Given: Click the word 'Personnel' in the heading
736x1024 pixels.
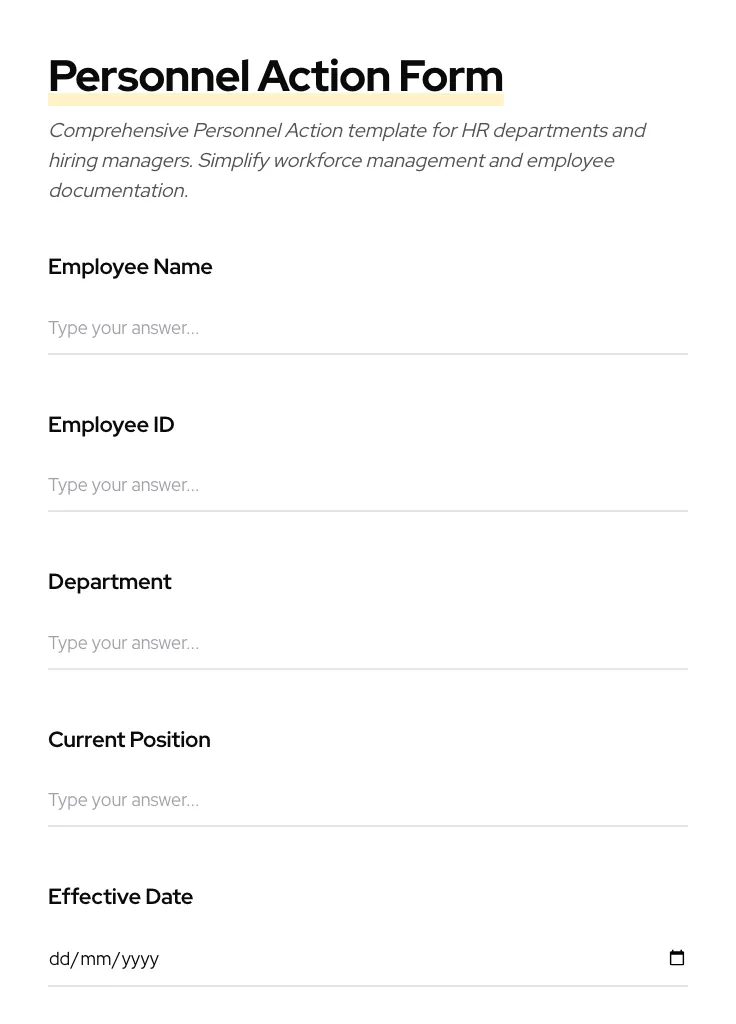Looking at the screenshot, I should [x=148, y=77].
